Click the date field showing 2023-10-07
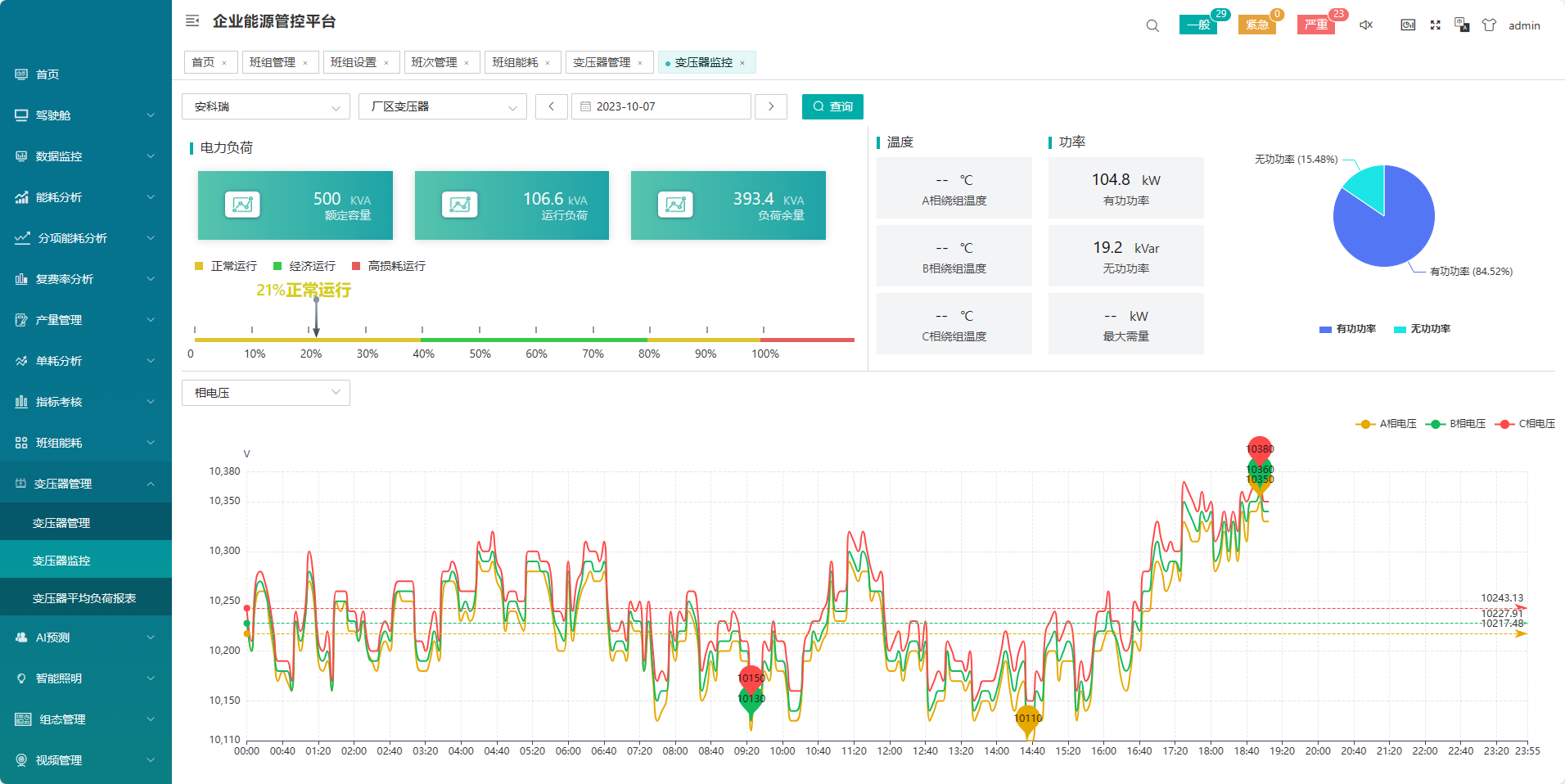Screen dimensions: 1565x784 661,106
